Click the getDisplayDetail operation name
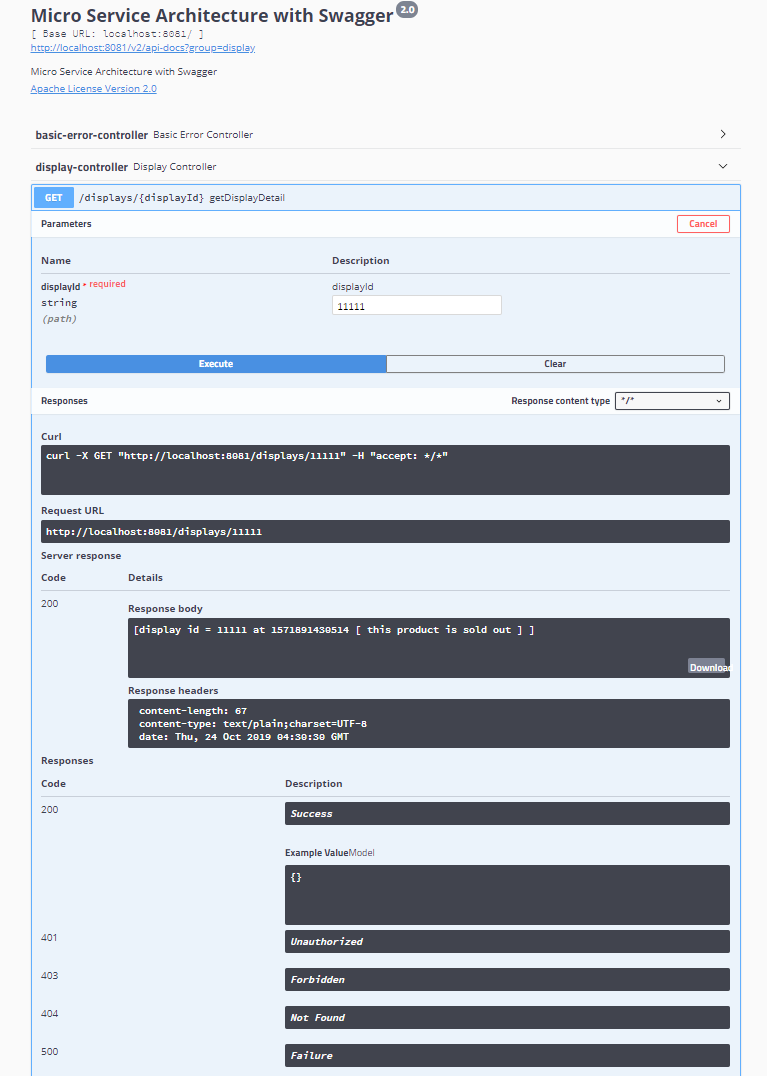The width and height of the screenshot is (769, 1076). click(247, 198)
